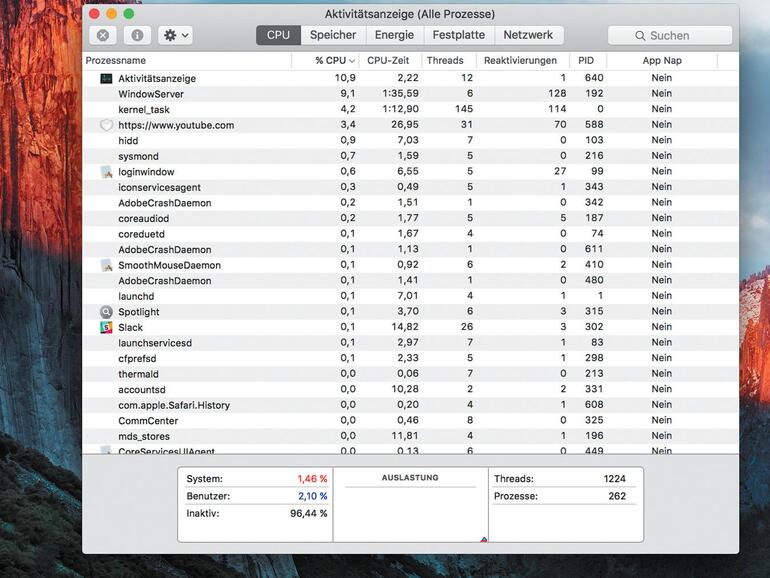Click the shield icon beside youtube.com process

coord(106,125)
